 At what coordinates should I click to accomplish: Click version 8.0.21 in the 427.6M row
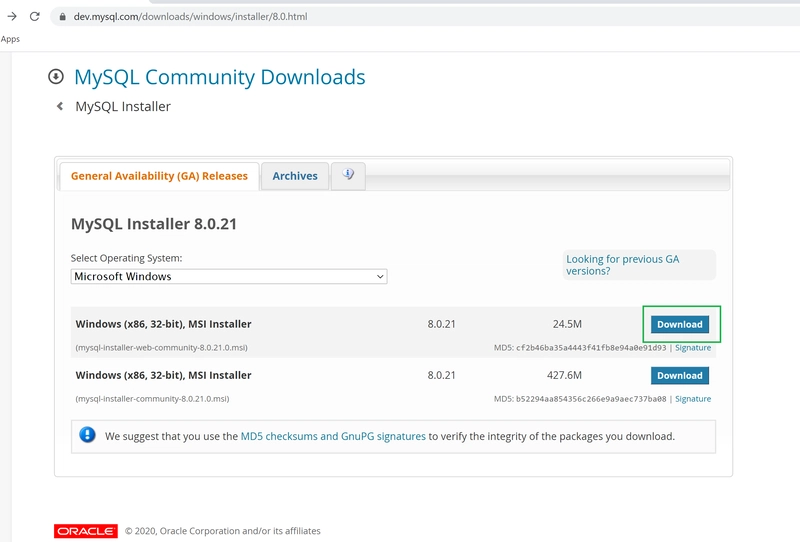441,375
